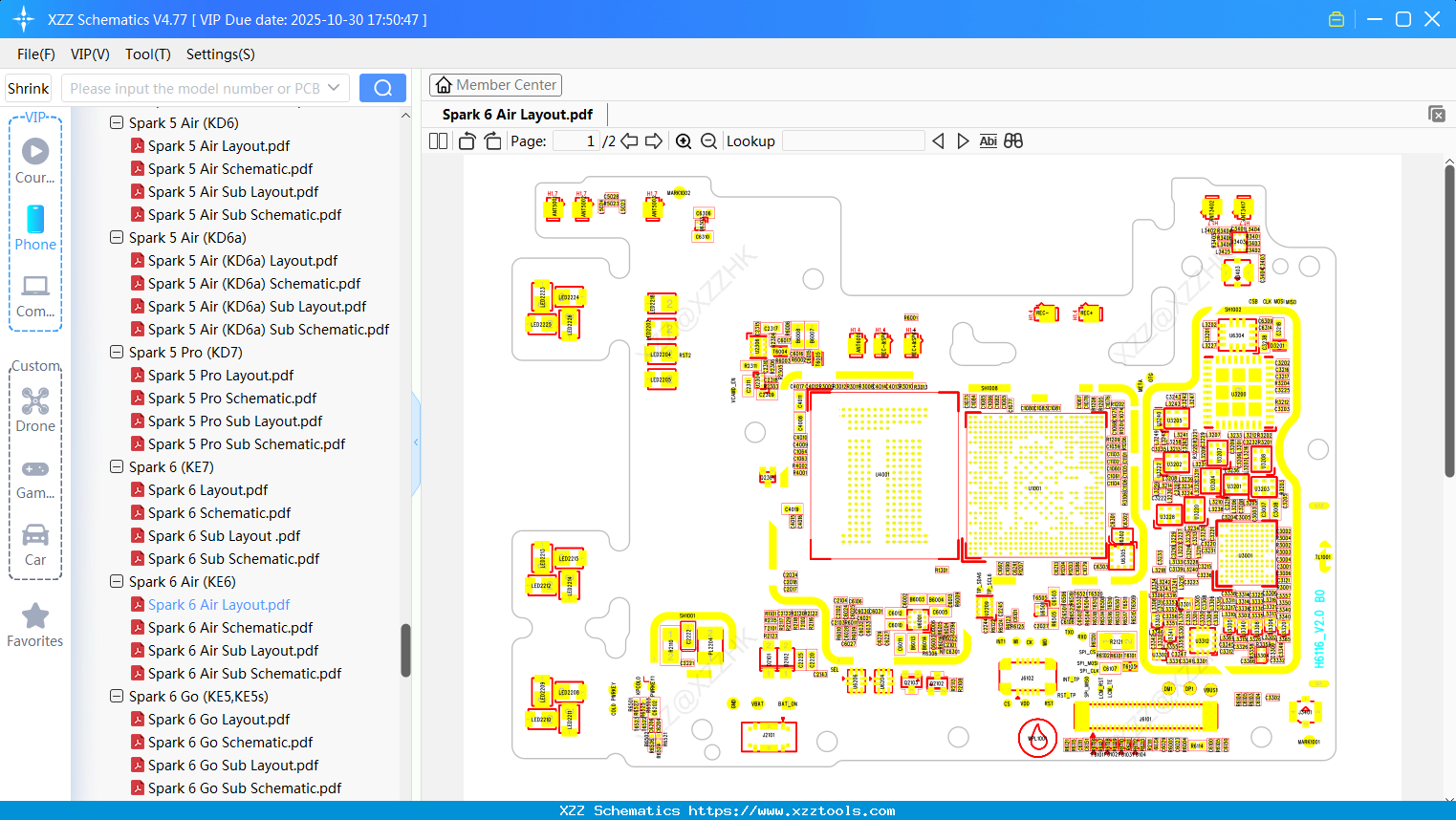The width and height of the screenshot is (1456, 820).
Task: Collapse the Spark 5 Pro (KD7) node
Action: tap(116, 352)
